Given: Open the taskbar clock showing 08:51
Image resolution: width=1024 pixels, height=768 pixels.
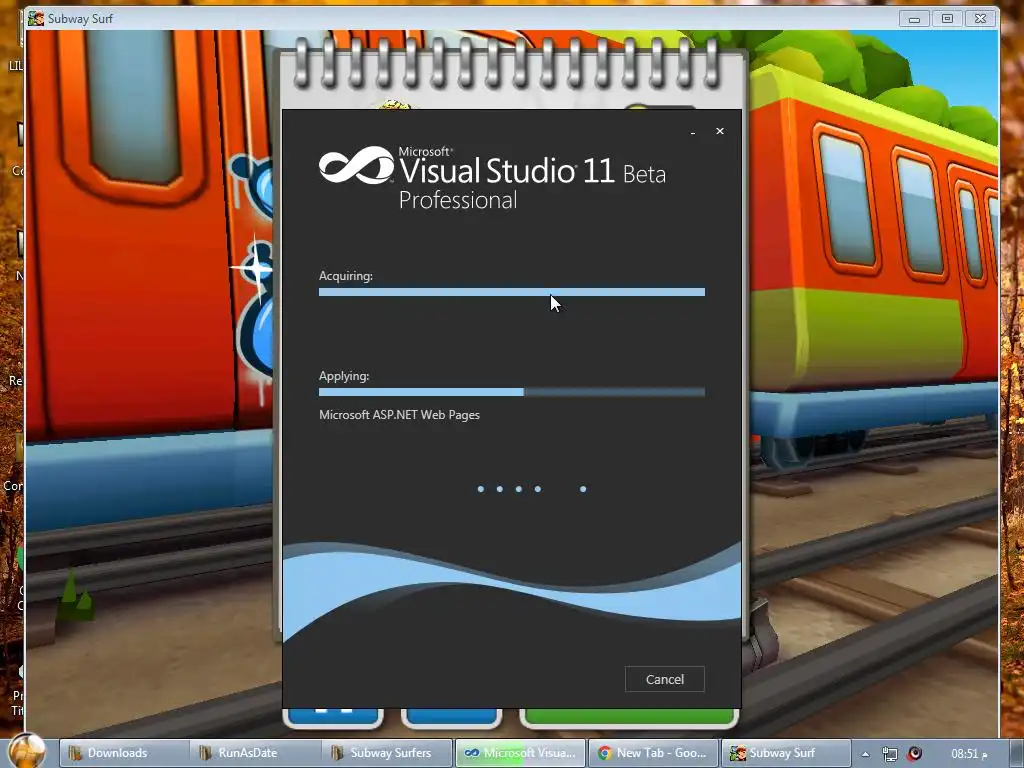Looking at the screenshot, I should click(968, 754).
